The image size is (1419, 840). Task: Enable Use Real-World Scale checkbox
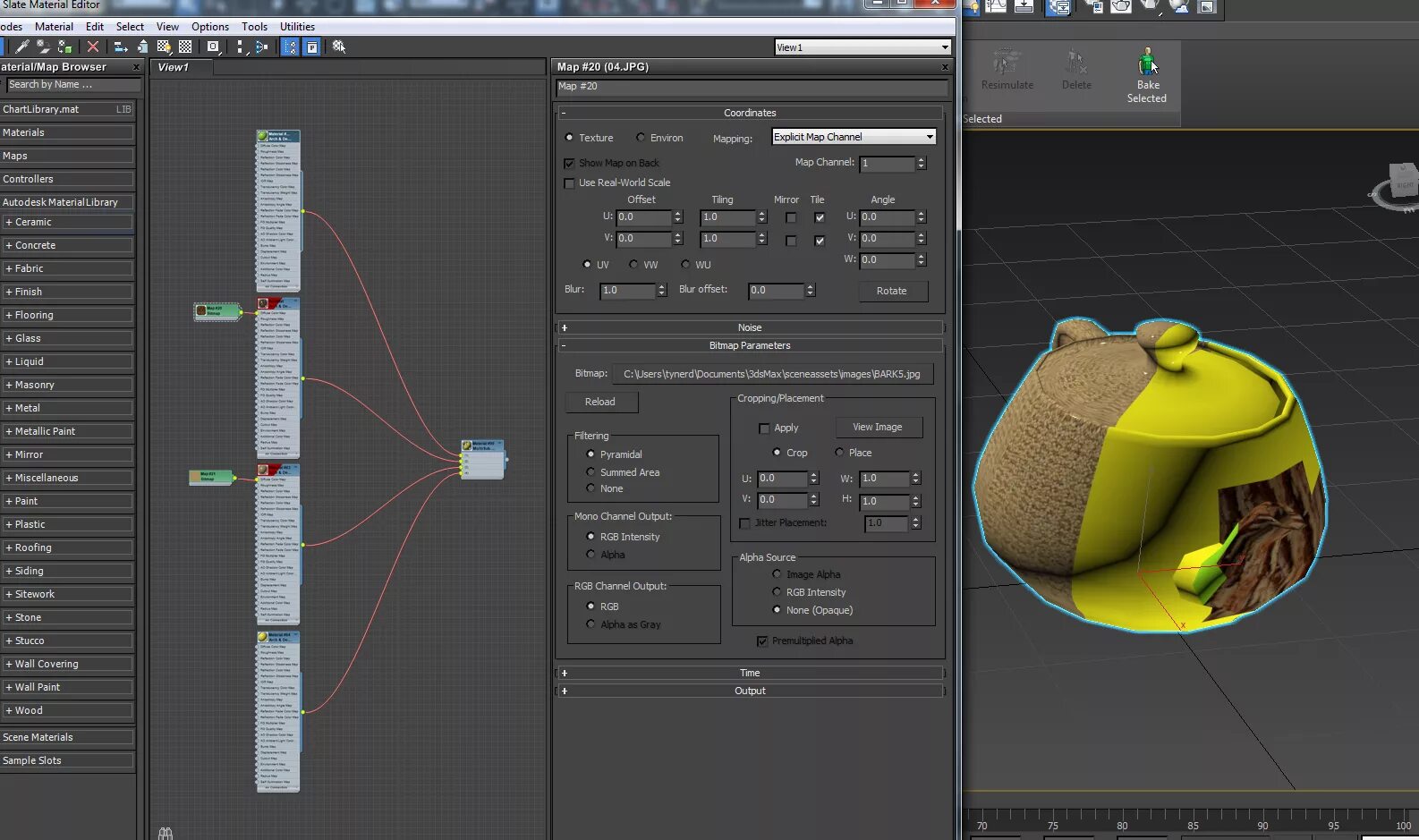(569, 183)
